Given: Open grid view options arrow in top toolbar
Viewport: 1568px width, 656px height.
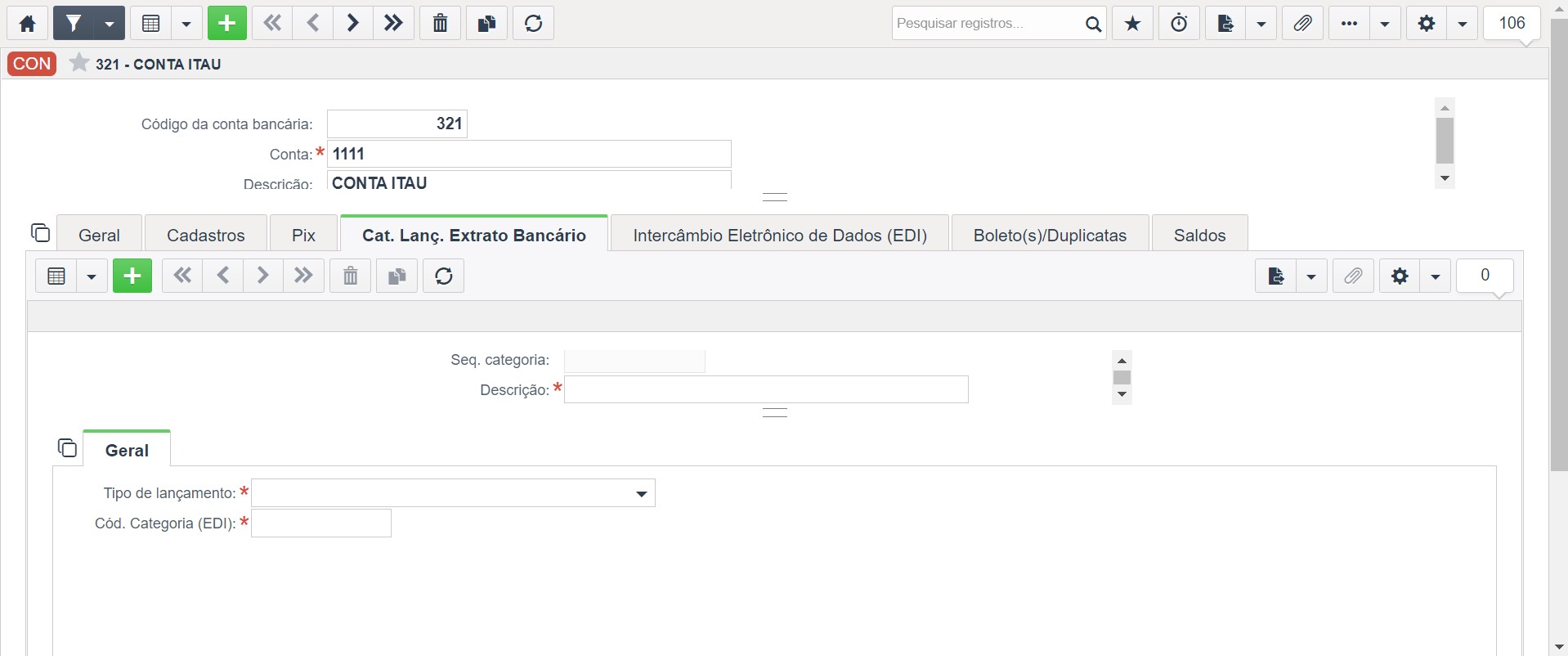Looking at the screenshot, I should tap(186, 23).
